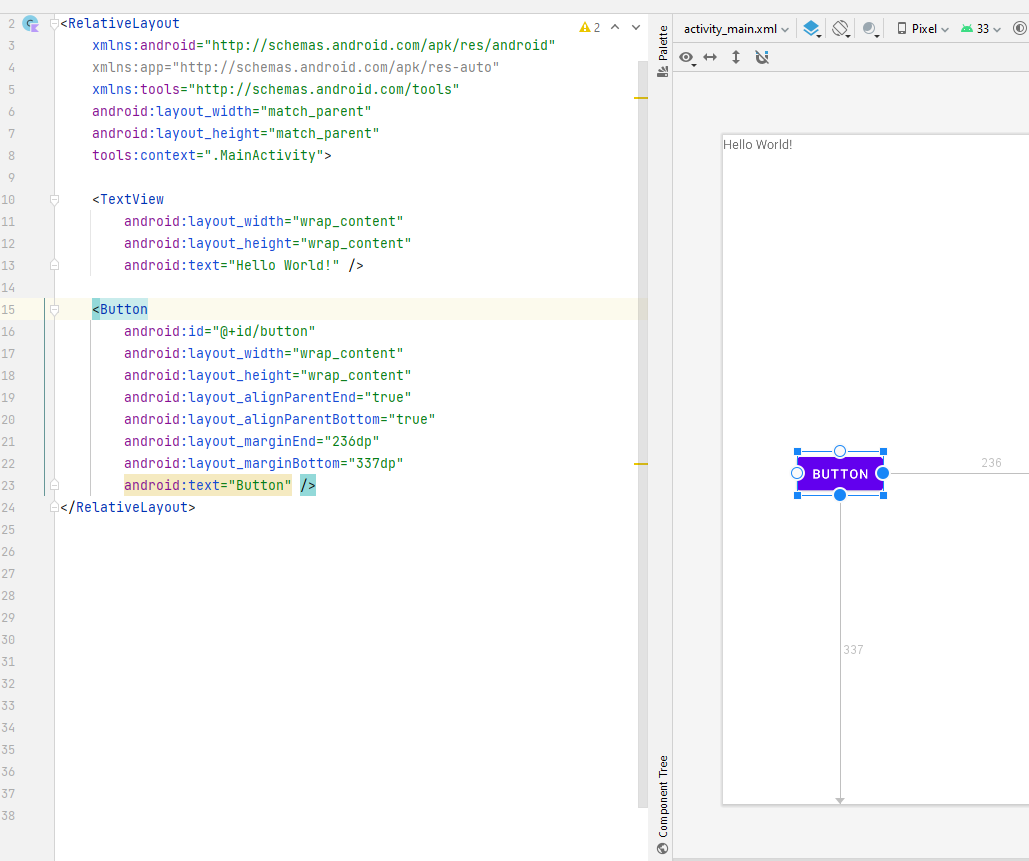Click the android:text="Hello World!" attribute
The image size is (1029, 861).
tap(232, 265)
